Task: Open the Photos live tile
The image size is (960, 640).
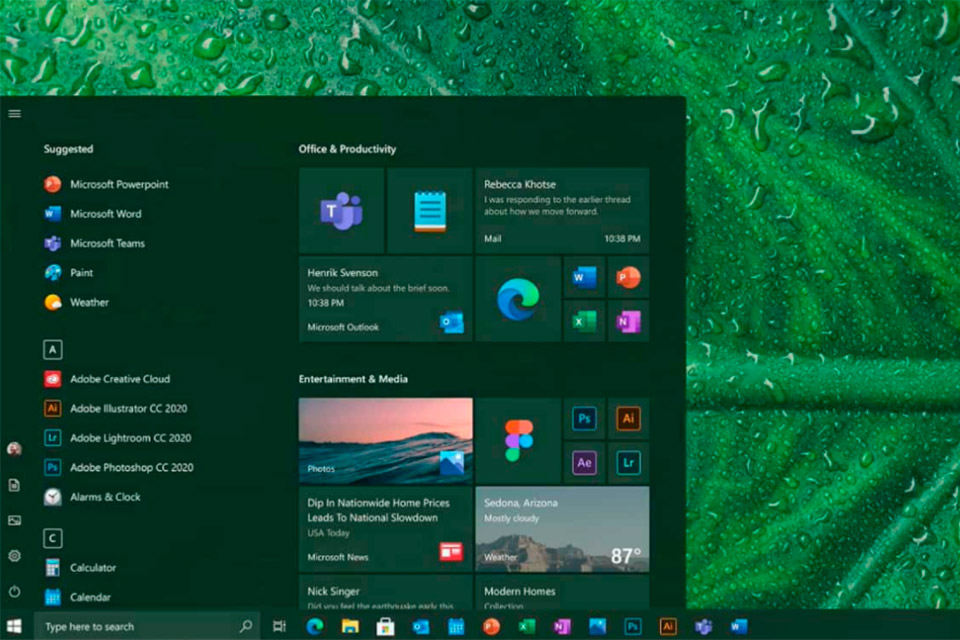Action: tap(386, 440)
